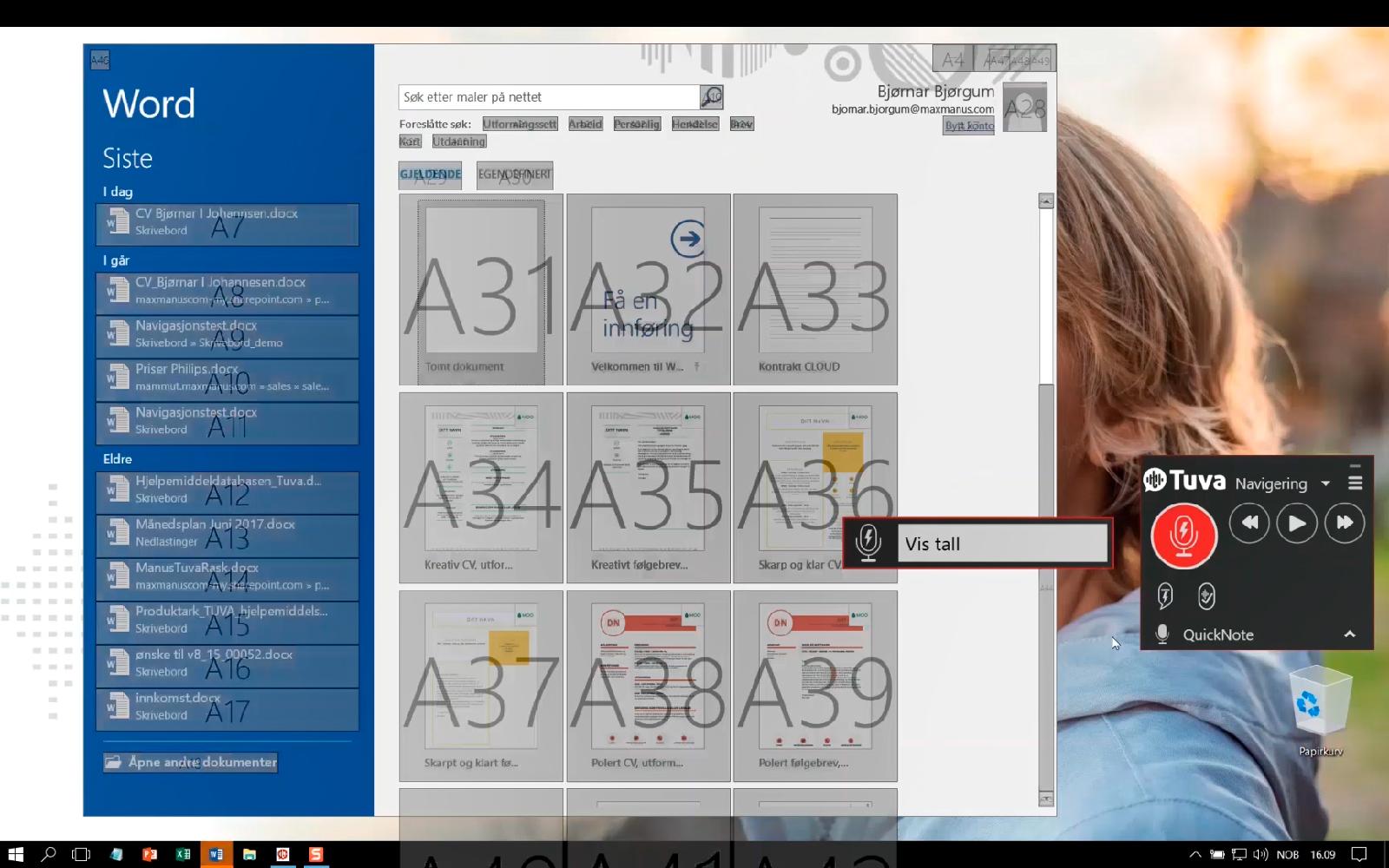Open Navigasjonstest.docx from Skrivebord_demo

tap(227, 337)
